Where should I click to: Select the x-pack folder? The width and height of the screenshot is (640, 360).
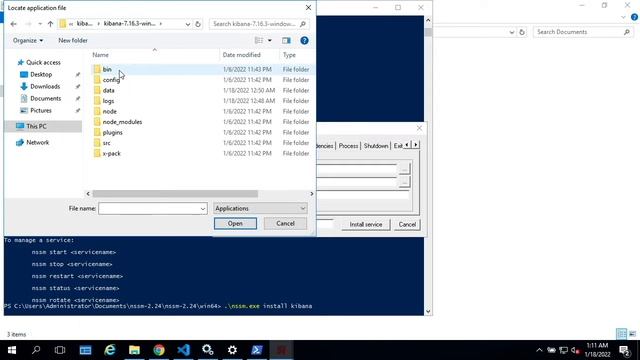coord(111,153)
